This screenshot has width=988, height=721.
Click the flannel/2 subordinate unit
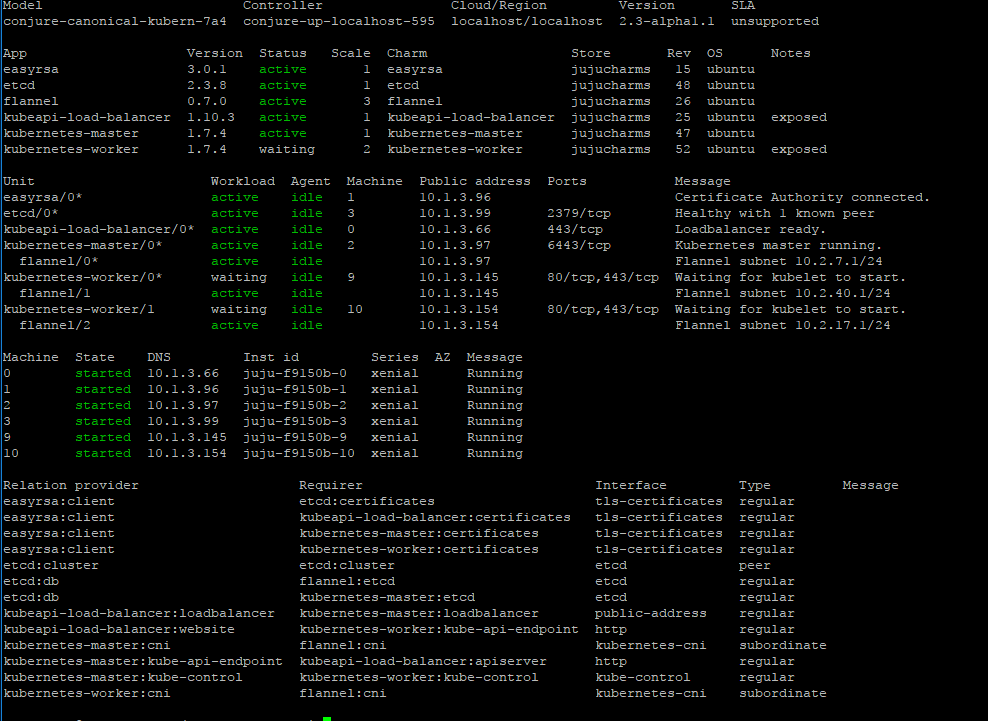pyautogui.click(x=55, y=325)
